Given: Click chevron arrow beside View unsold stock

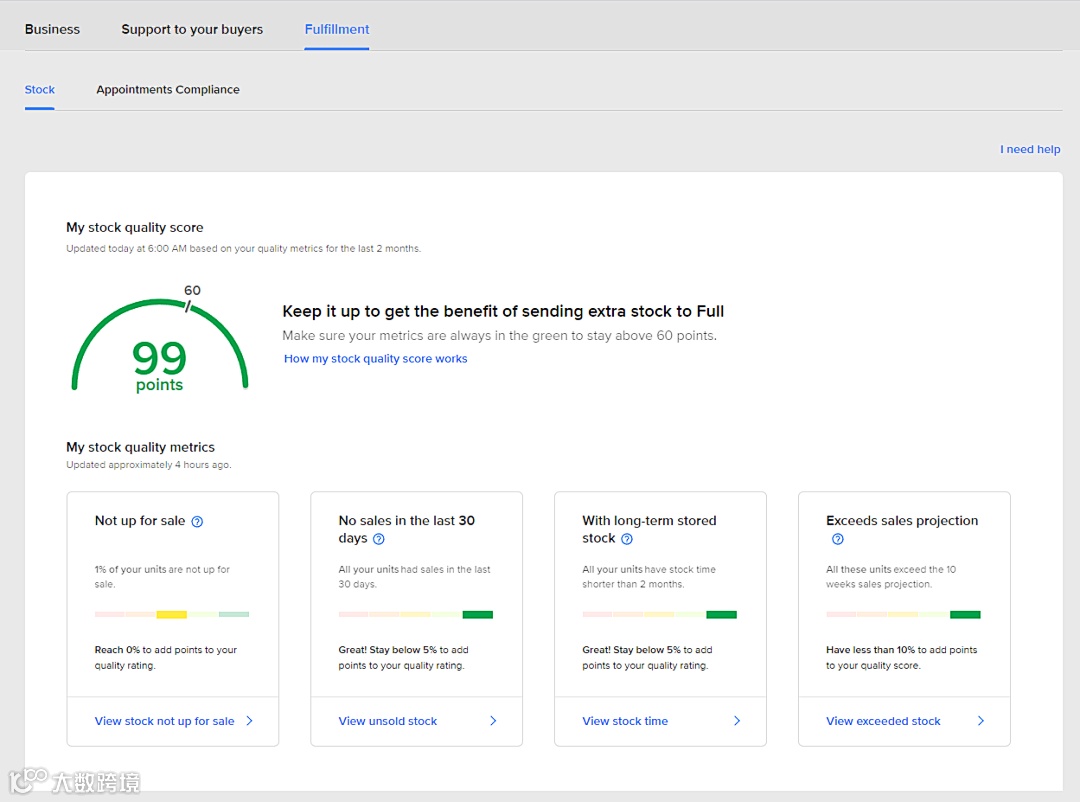Looking at the screenshot, I should [493, 721].
